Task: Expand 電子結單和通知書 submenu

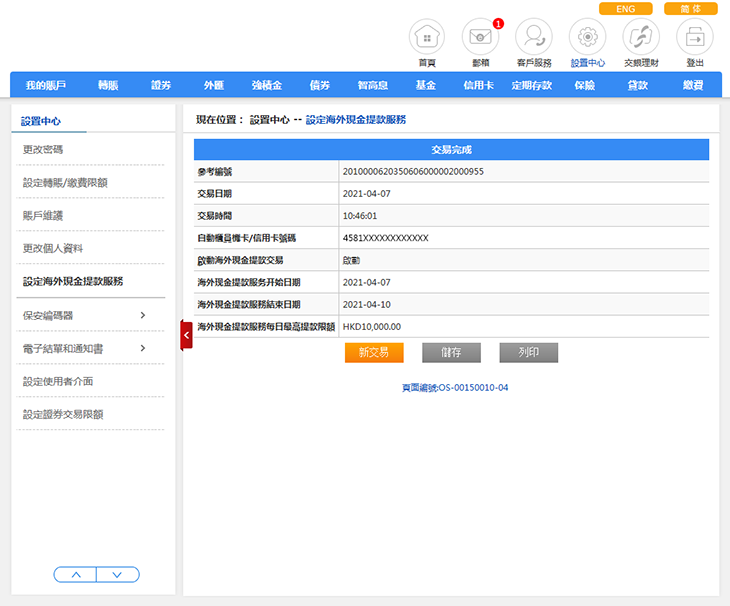Action: coord(142,348)
